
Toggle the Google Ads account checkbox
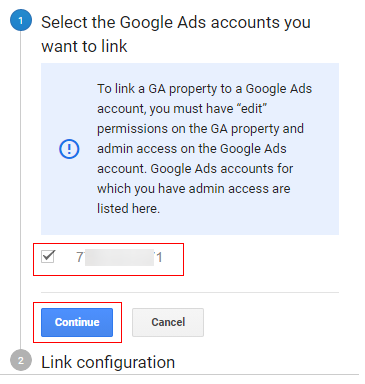click(48, 257)
